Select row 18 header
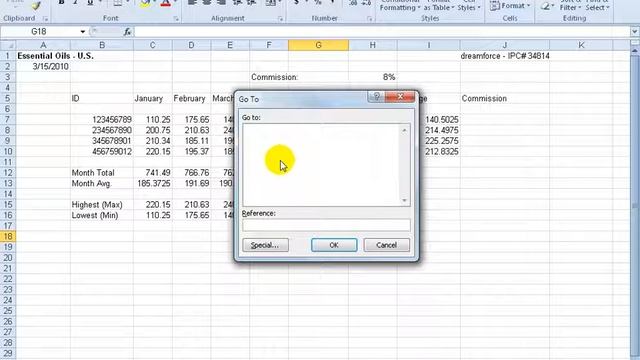Screen dimensions: 640x360 (x=8, y=236)
